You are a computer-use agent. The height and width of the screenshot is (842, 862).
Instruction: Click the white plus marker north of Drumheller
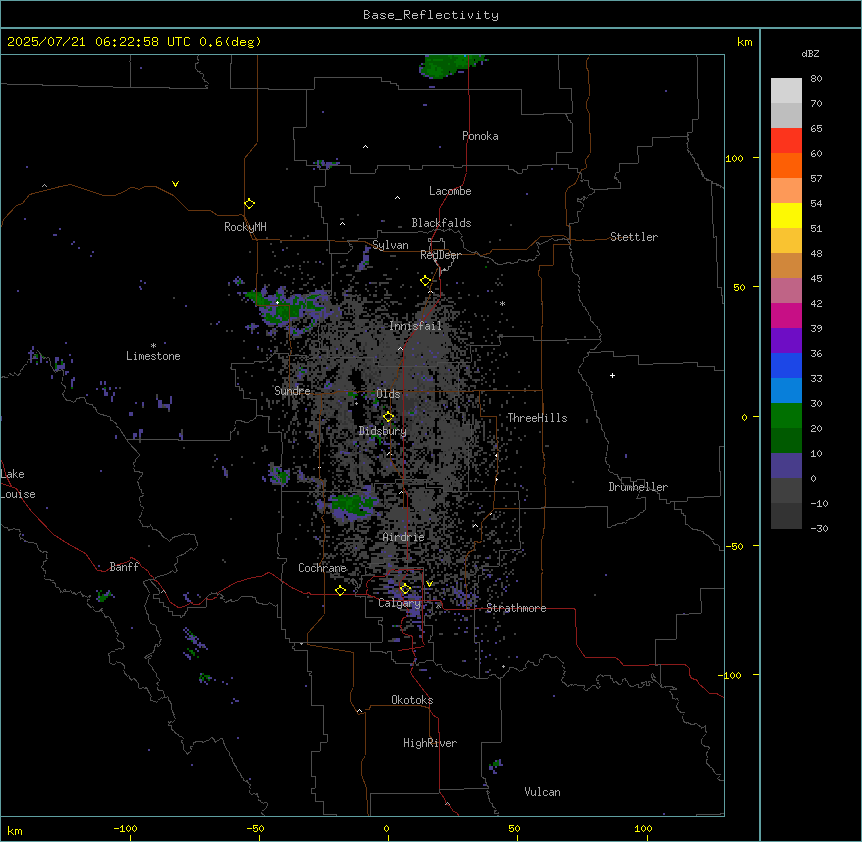click(612, 375)
